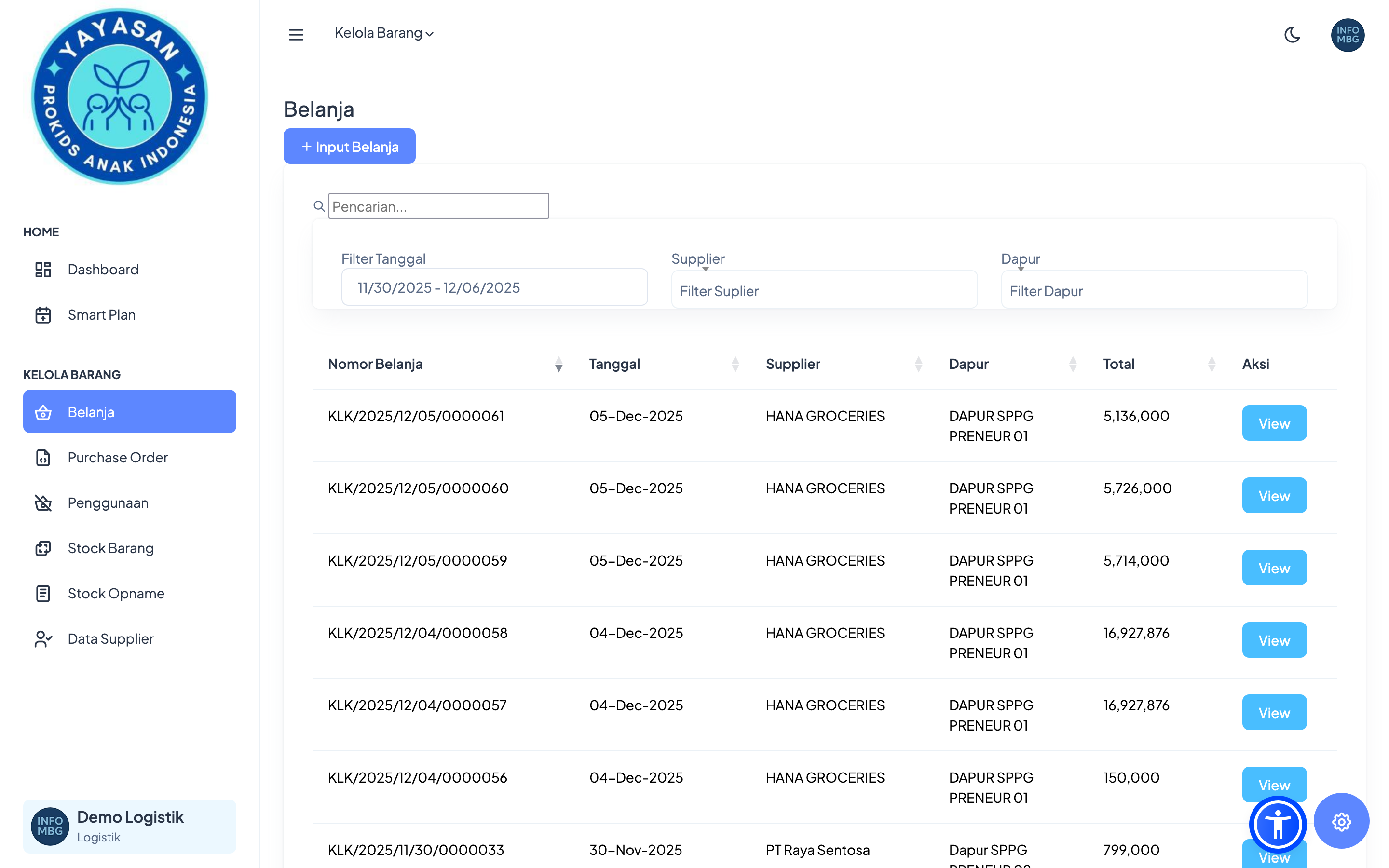
Task: Click the search magnifier icon
Action: (x=319, y=206)
